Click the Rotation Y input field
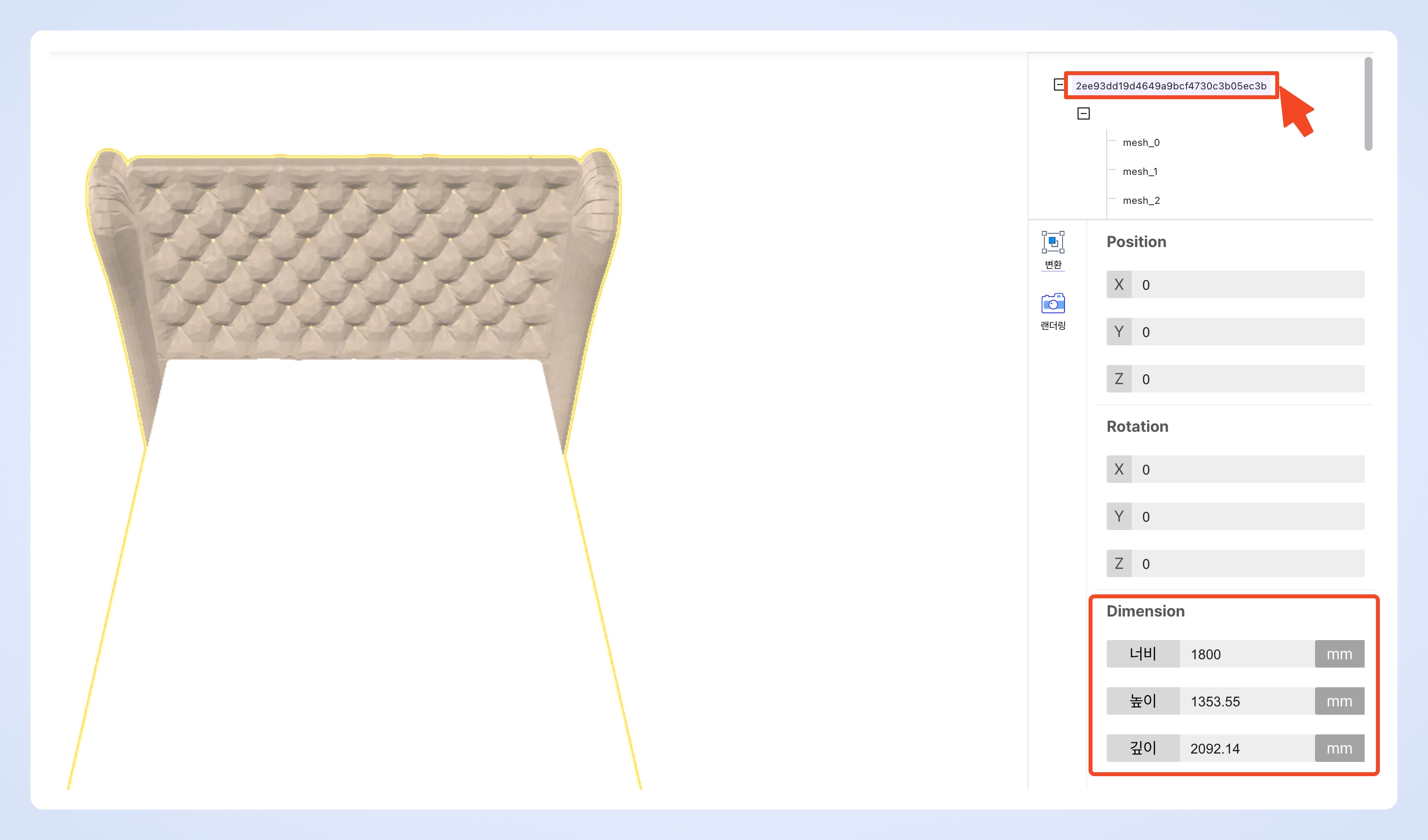This screenshot has height=840, width=1428. 1247,516
